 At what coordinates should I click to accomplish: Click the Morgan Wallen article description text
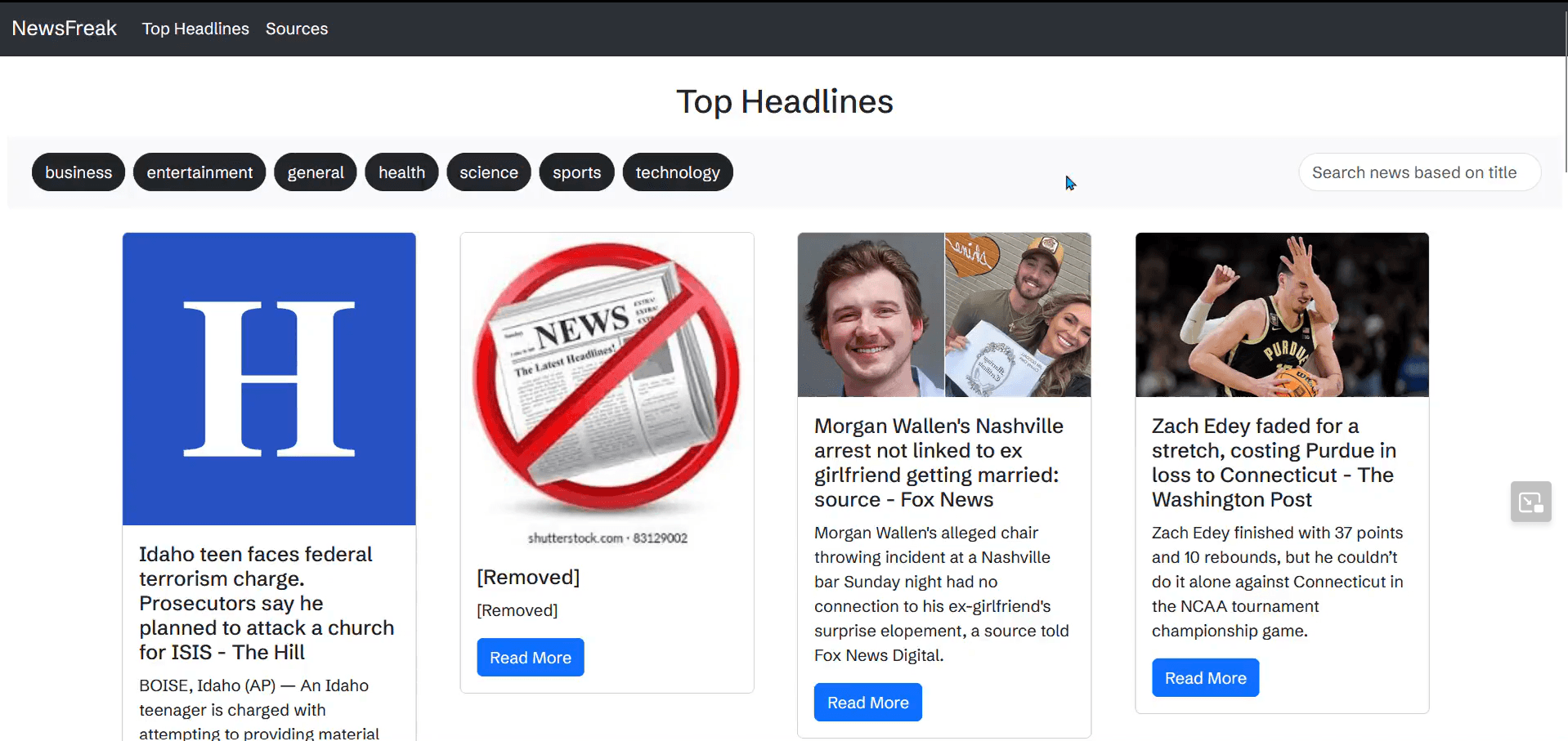pyautogui.click(x=942, y=594)
